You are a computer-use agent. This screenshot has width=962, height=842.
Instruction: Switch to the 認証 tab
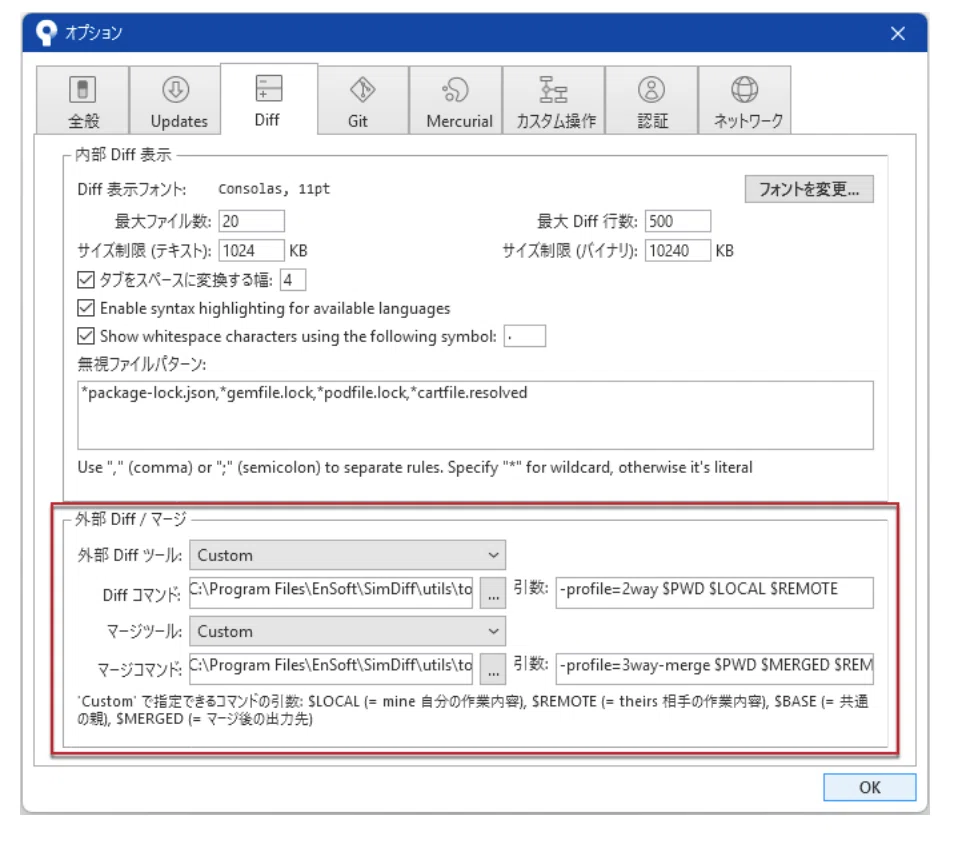(652, 100)
